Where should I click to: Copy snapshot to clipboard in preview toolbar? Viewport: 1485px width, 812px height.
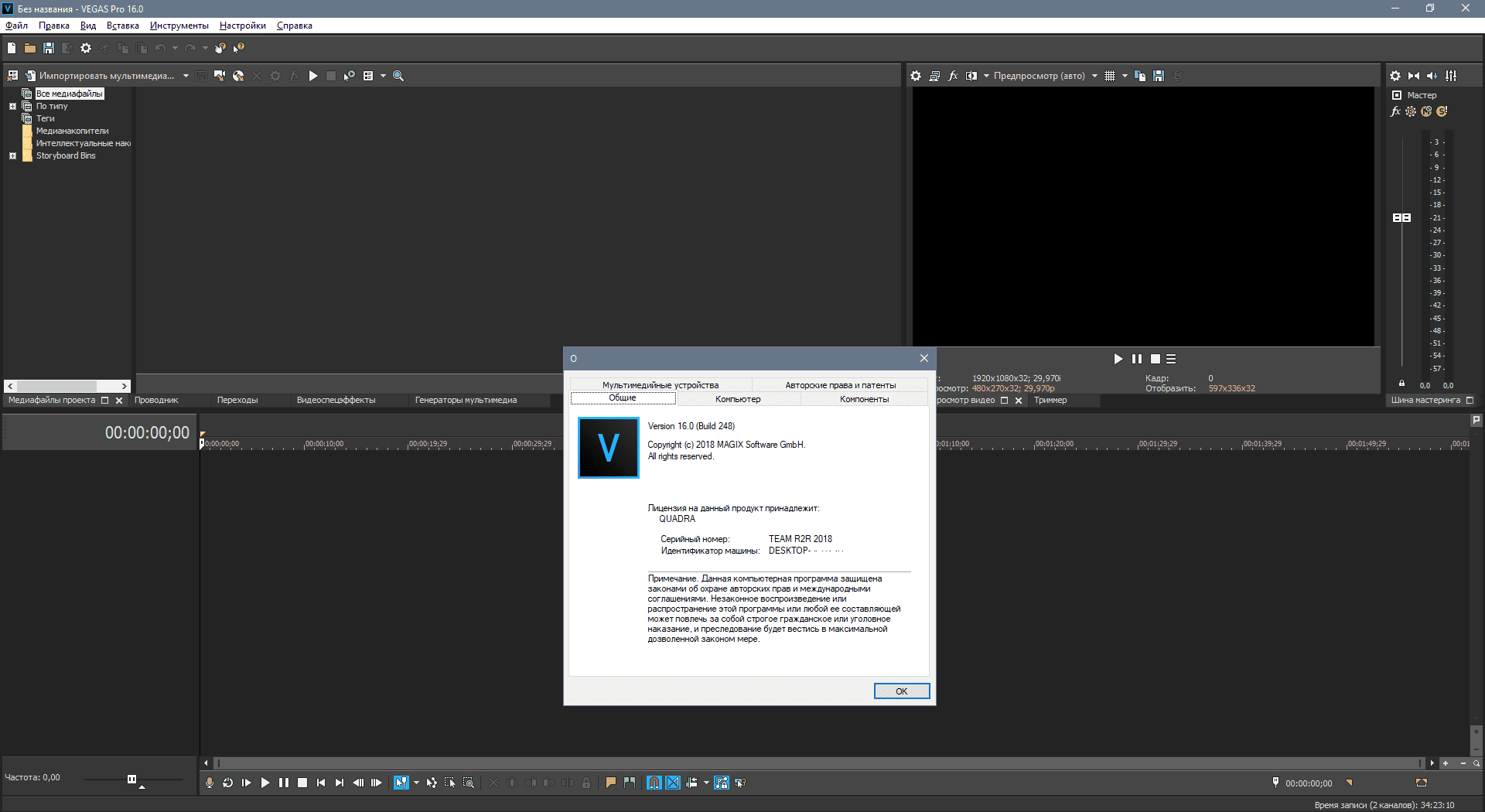click(x=1140, y=76)
